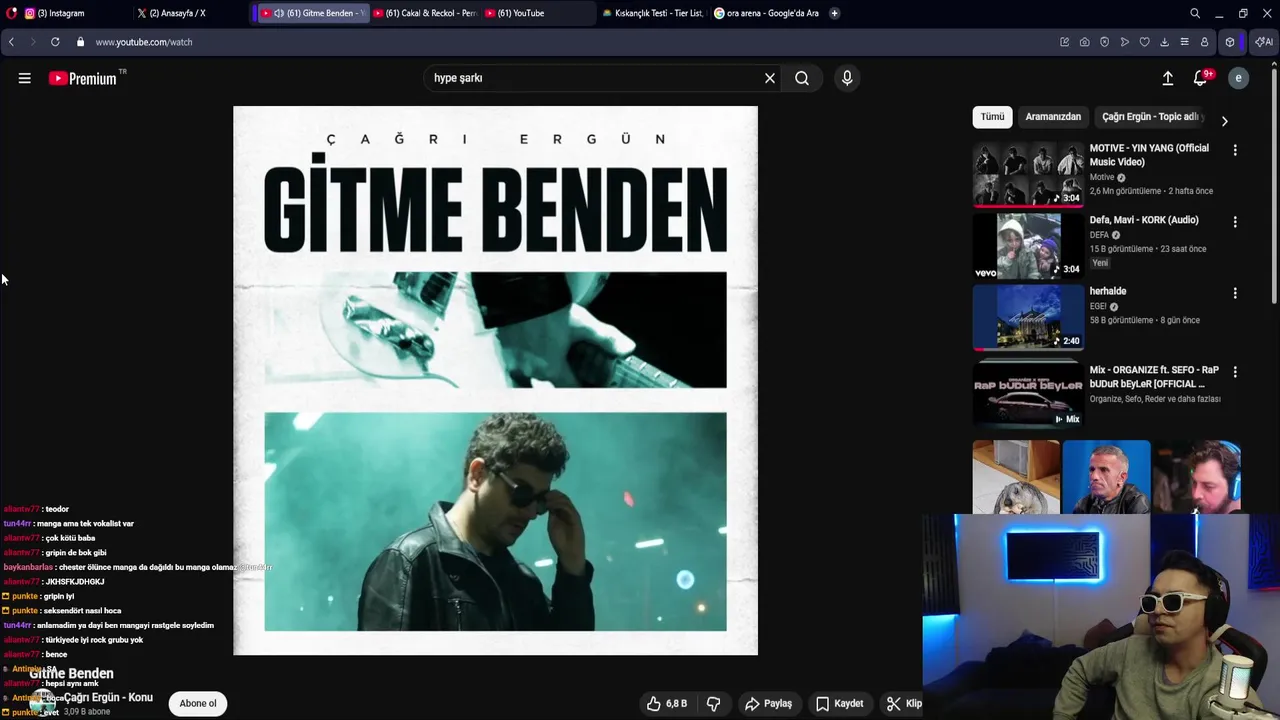Dislike the video with the thumbs-down

(713, 704)
